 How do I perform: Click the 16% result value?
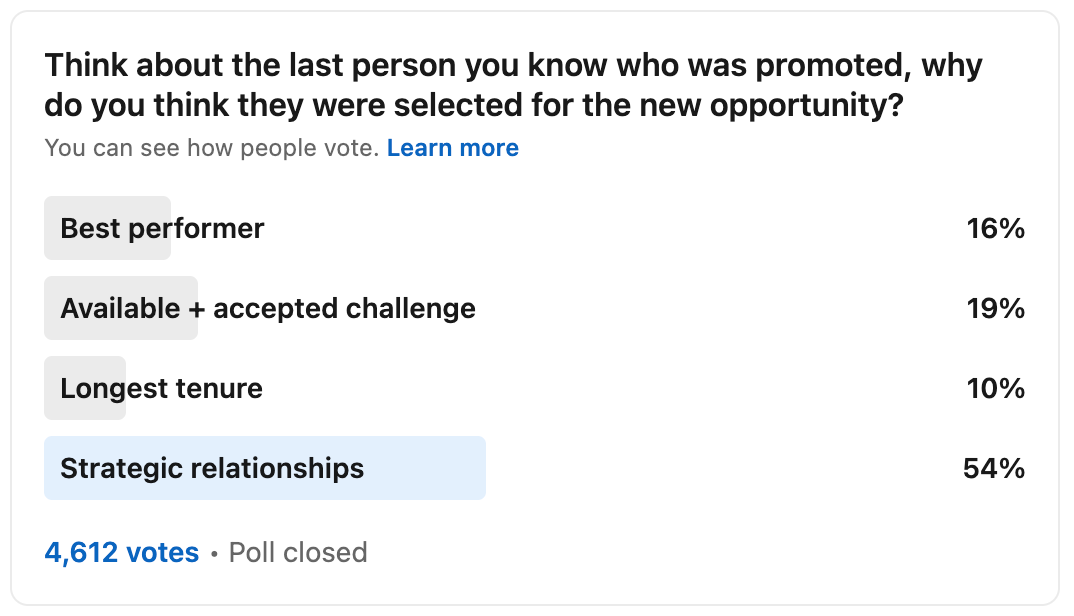coord(995,228)
